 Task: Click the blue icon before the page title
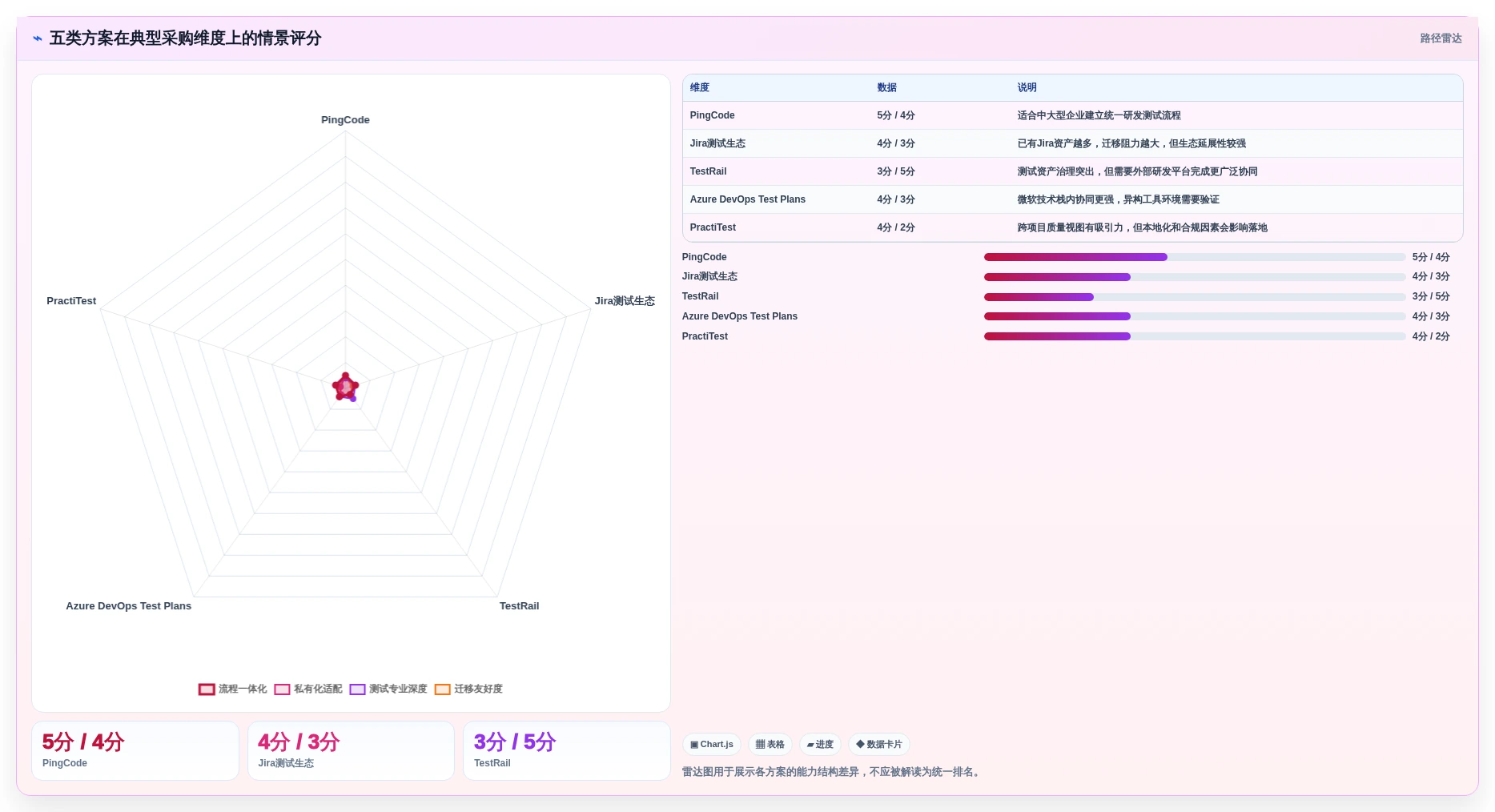(38, 38)
